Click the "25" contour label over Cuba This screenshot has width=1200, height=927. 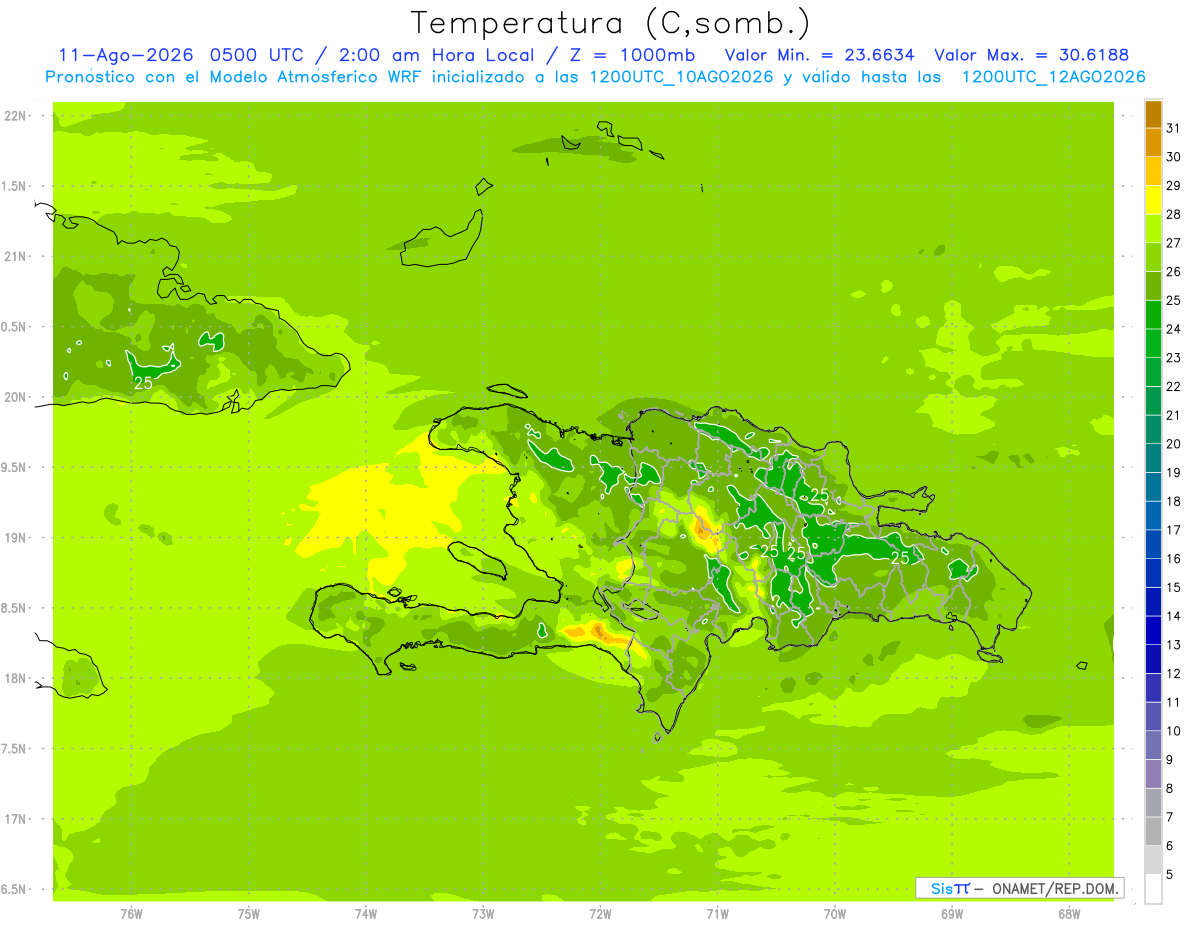click(143, 383)
